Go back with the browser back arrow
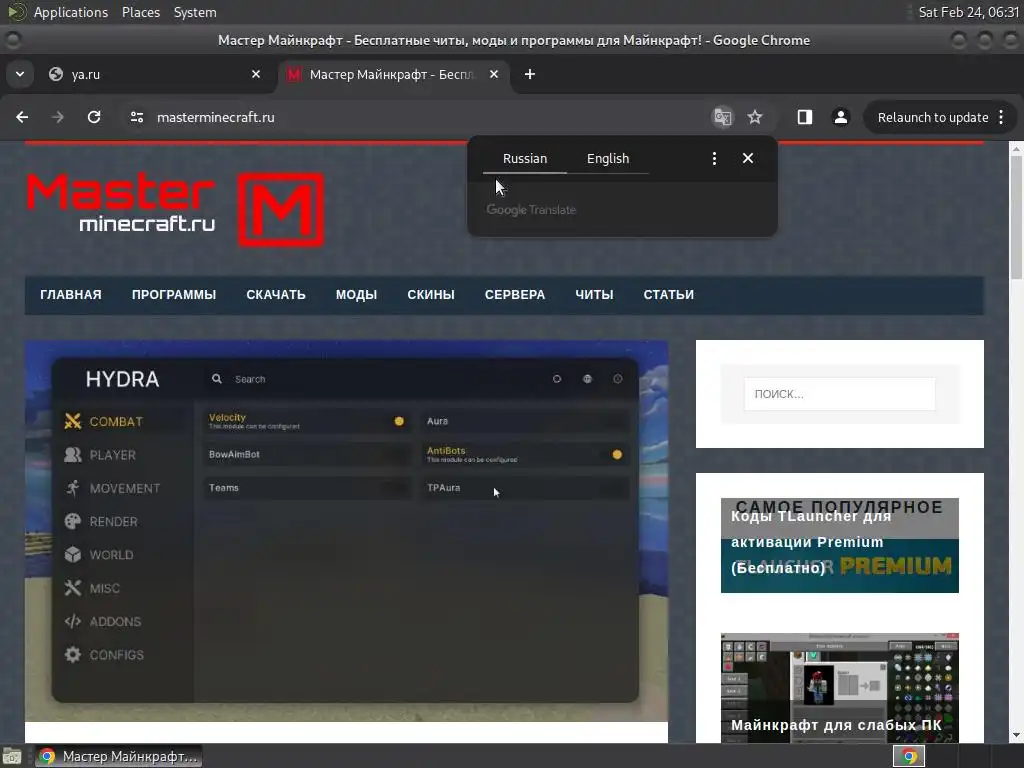Viewport: 1024px width, 768px height. coord(22,117)
